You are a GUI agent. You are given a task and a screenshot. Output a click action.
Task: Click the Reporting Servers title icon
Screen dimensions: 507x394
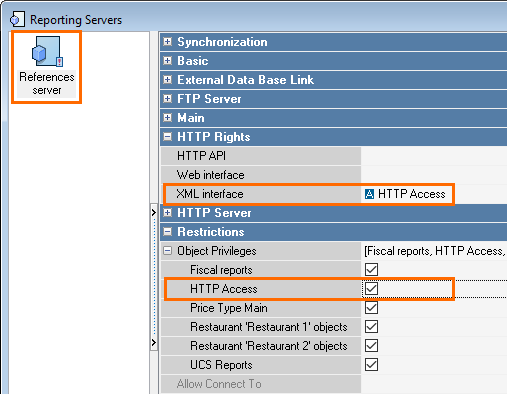[17, 19]
